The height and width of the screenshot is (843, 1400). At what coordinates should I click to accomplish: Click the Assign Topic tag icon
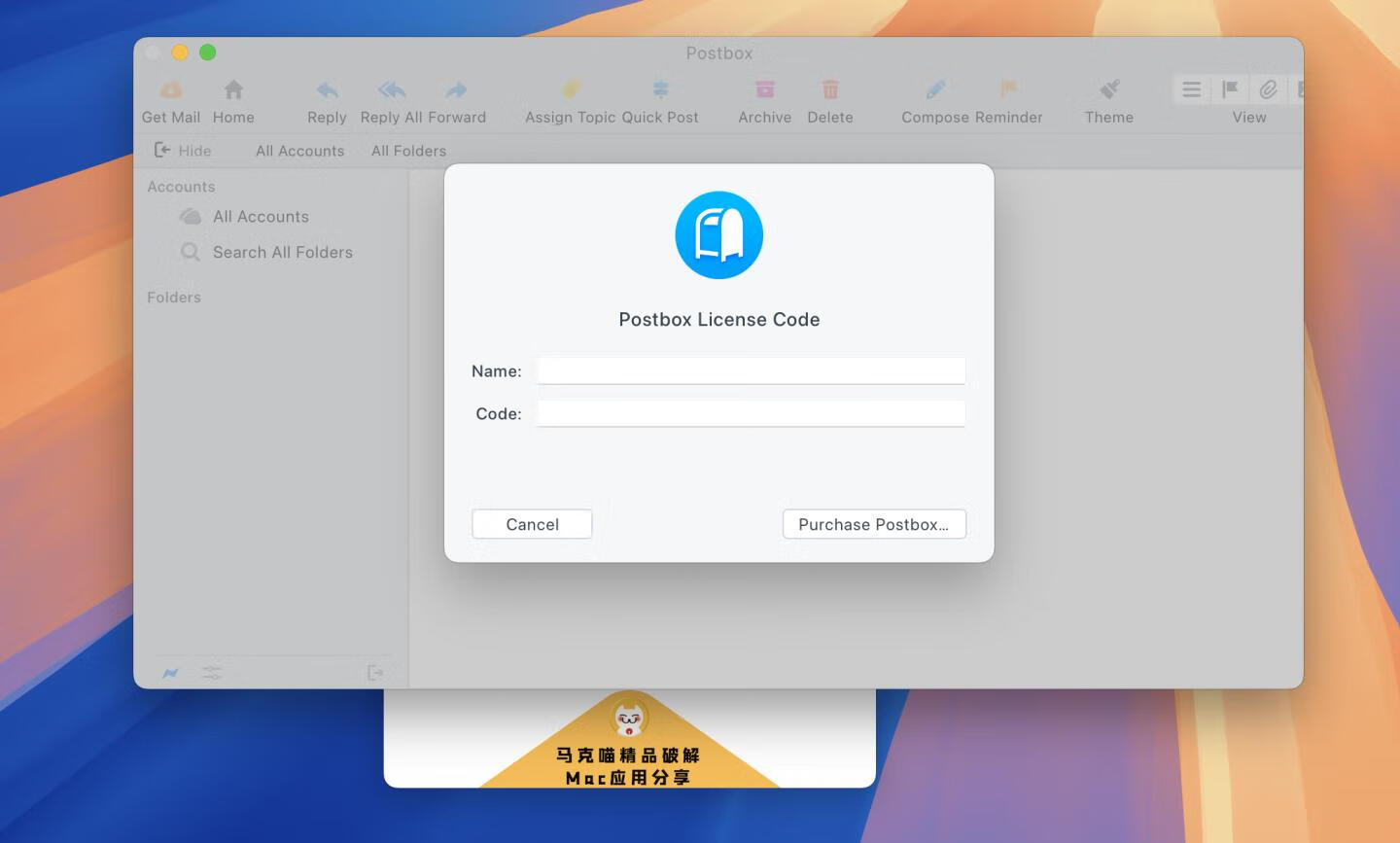click(571, 89)
